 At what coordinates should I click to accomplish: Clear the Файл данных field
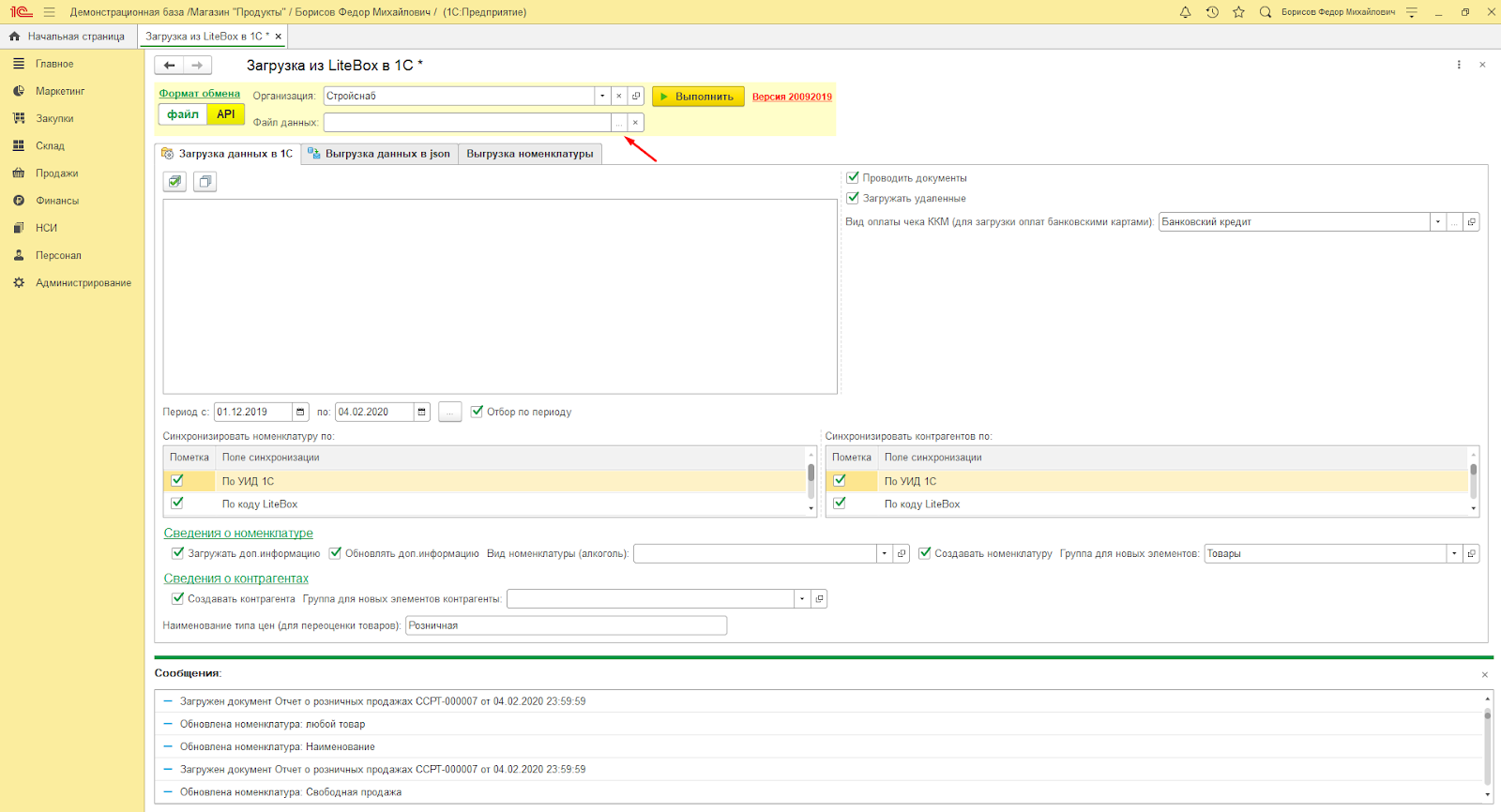635,123
